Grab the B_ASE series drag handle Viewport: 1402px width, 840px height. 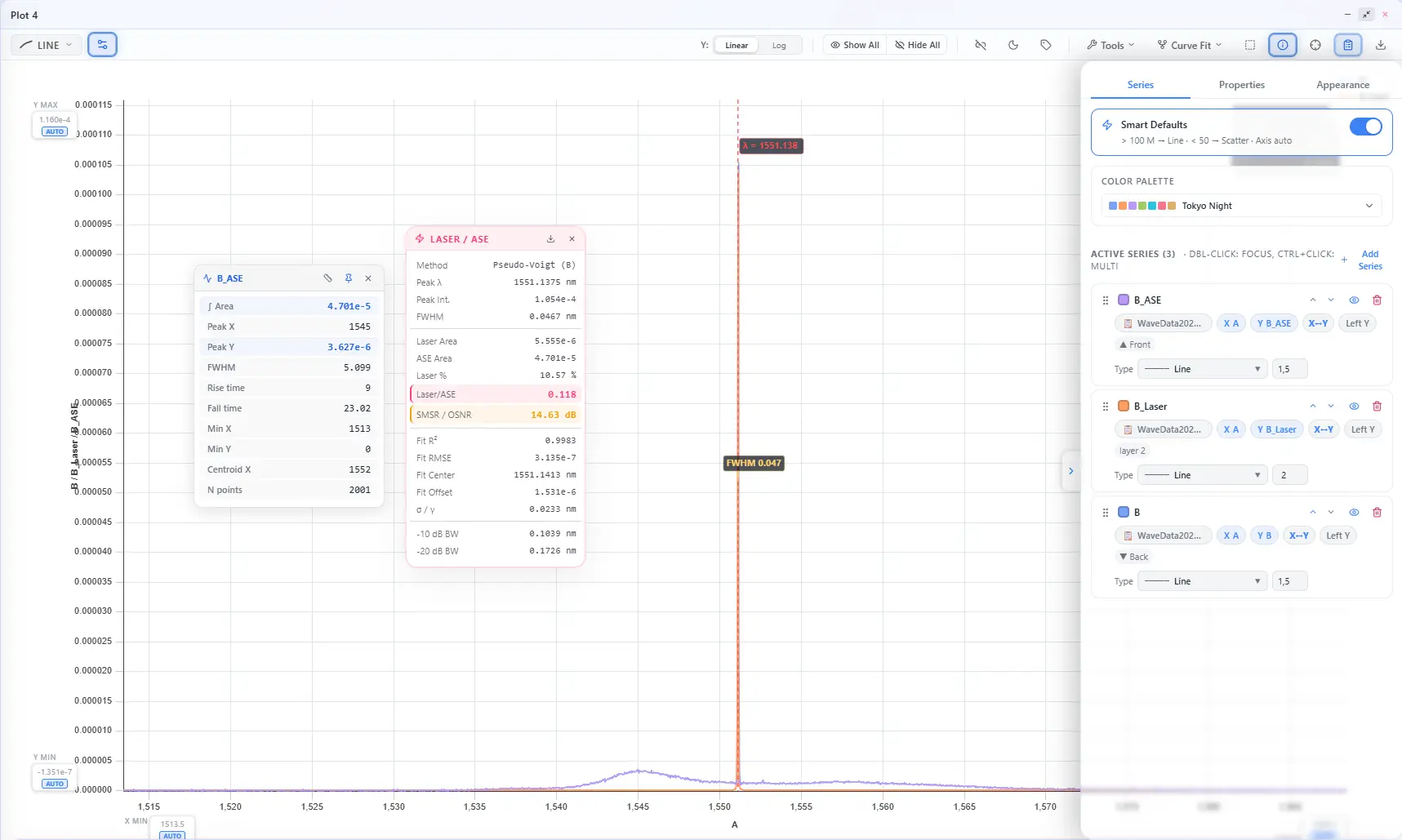tap(1106, 300)
